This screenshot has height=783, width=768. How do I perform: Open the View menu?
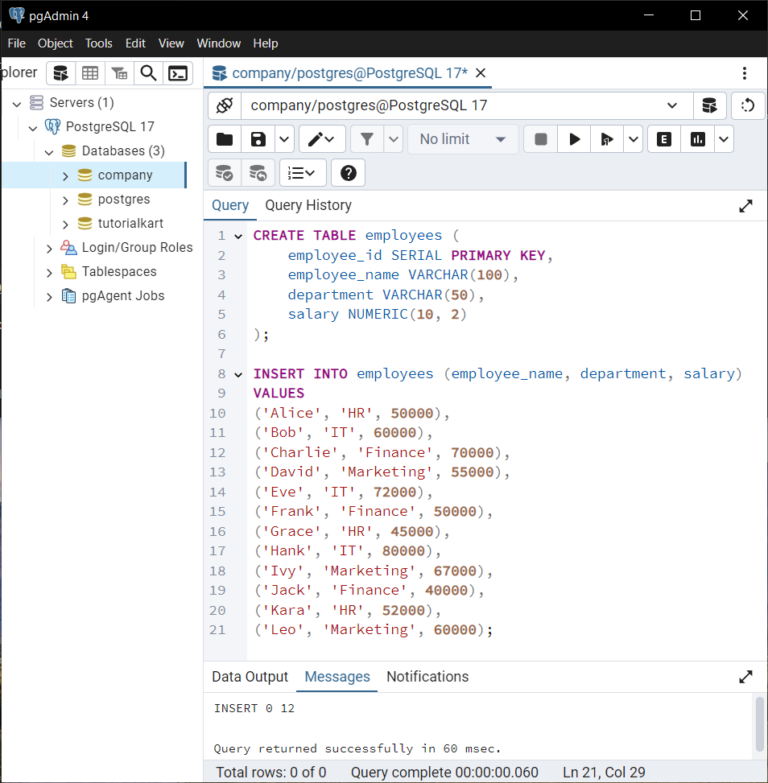point(171,43)
